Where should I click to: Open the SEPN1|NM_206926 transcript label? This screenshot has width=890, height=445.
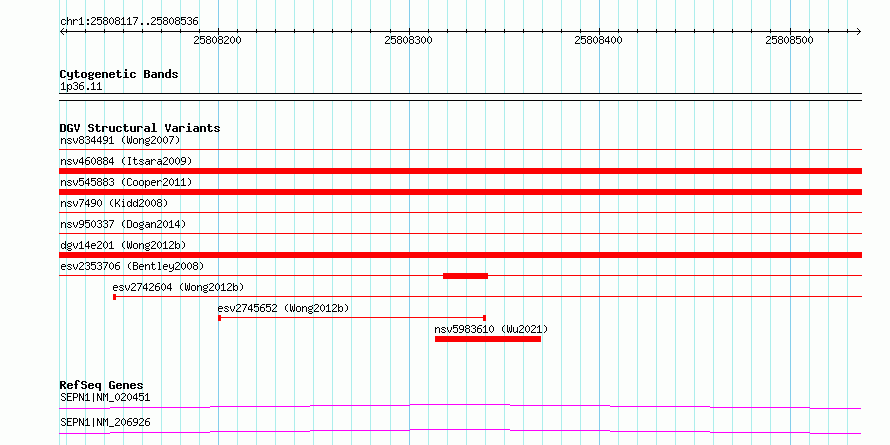click(x=105, y=422)
